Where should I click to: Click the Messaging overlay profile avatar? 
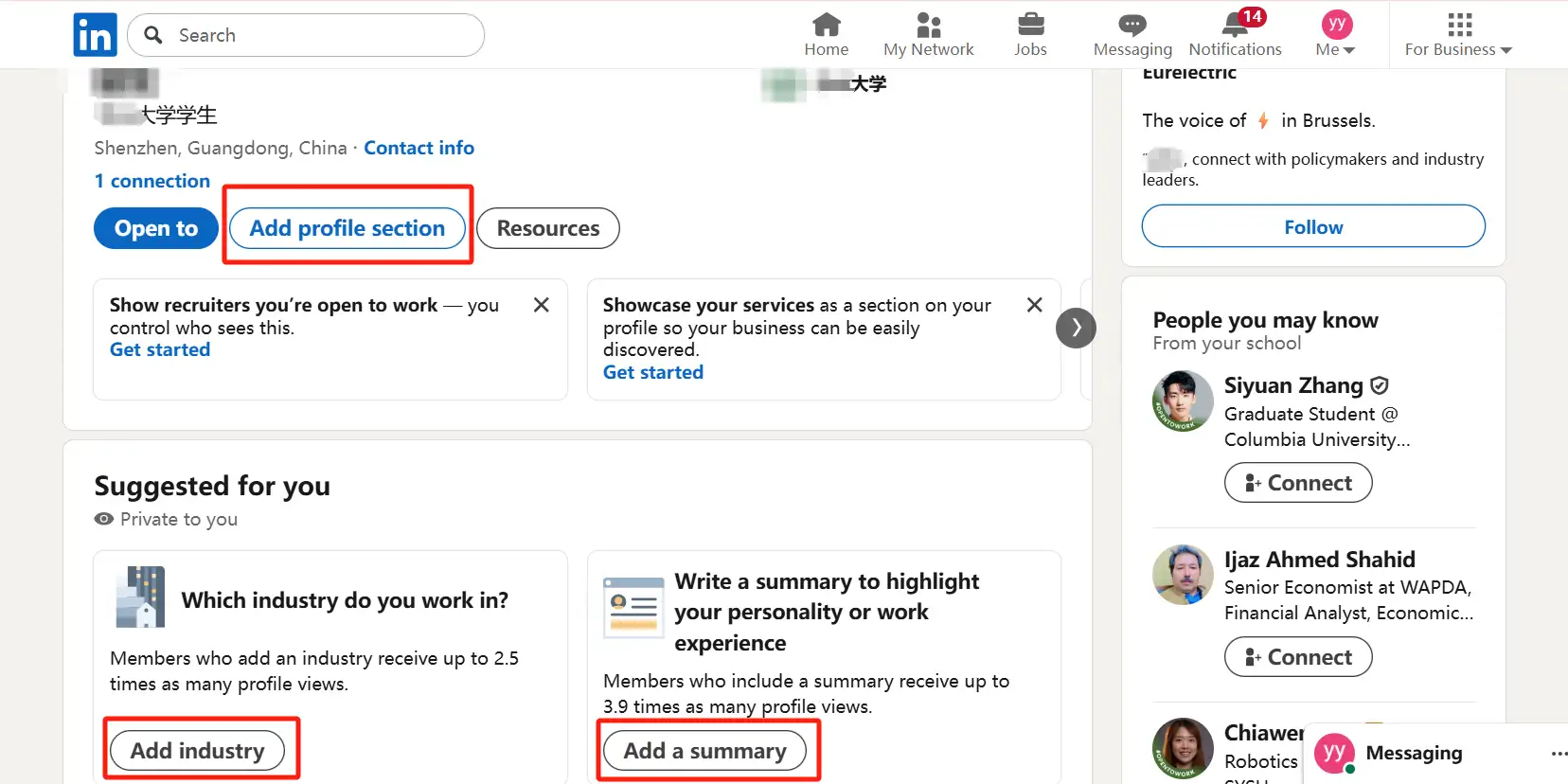click(x=1334, y=754)
